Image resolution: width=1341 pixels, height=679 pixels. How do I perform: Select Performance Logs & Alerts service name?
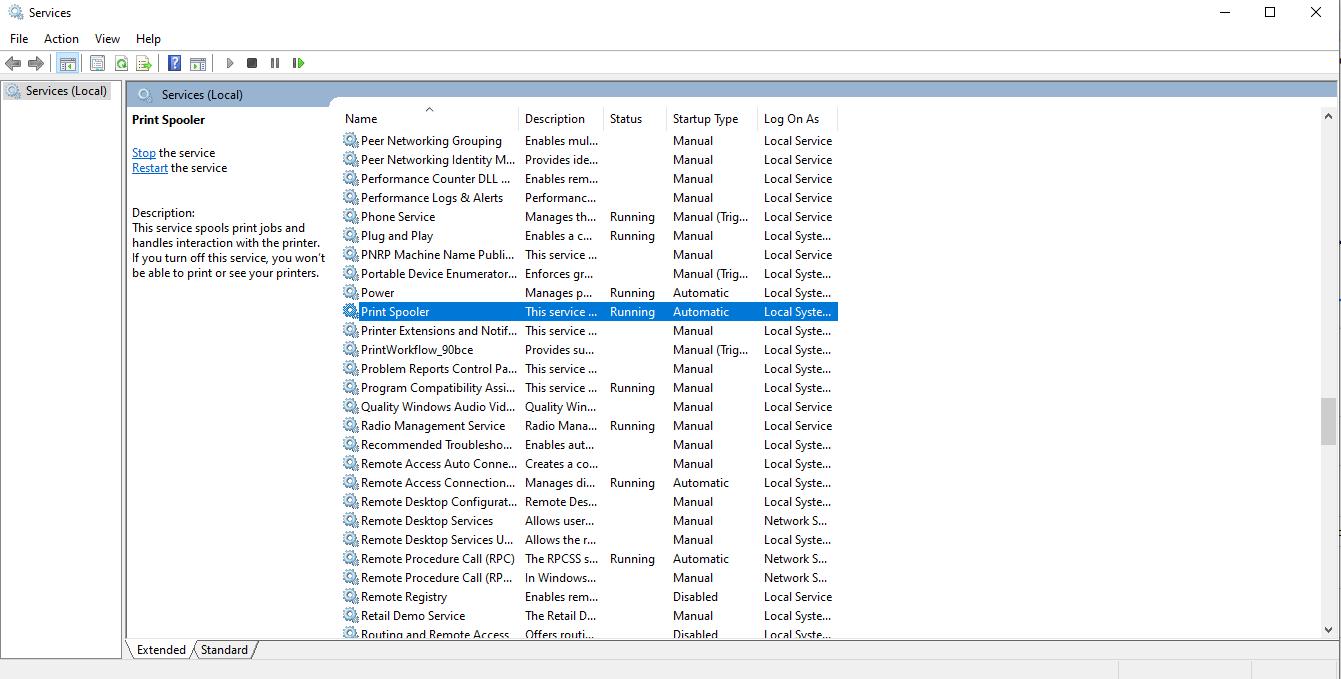tap(432, 198)
